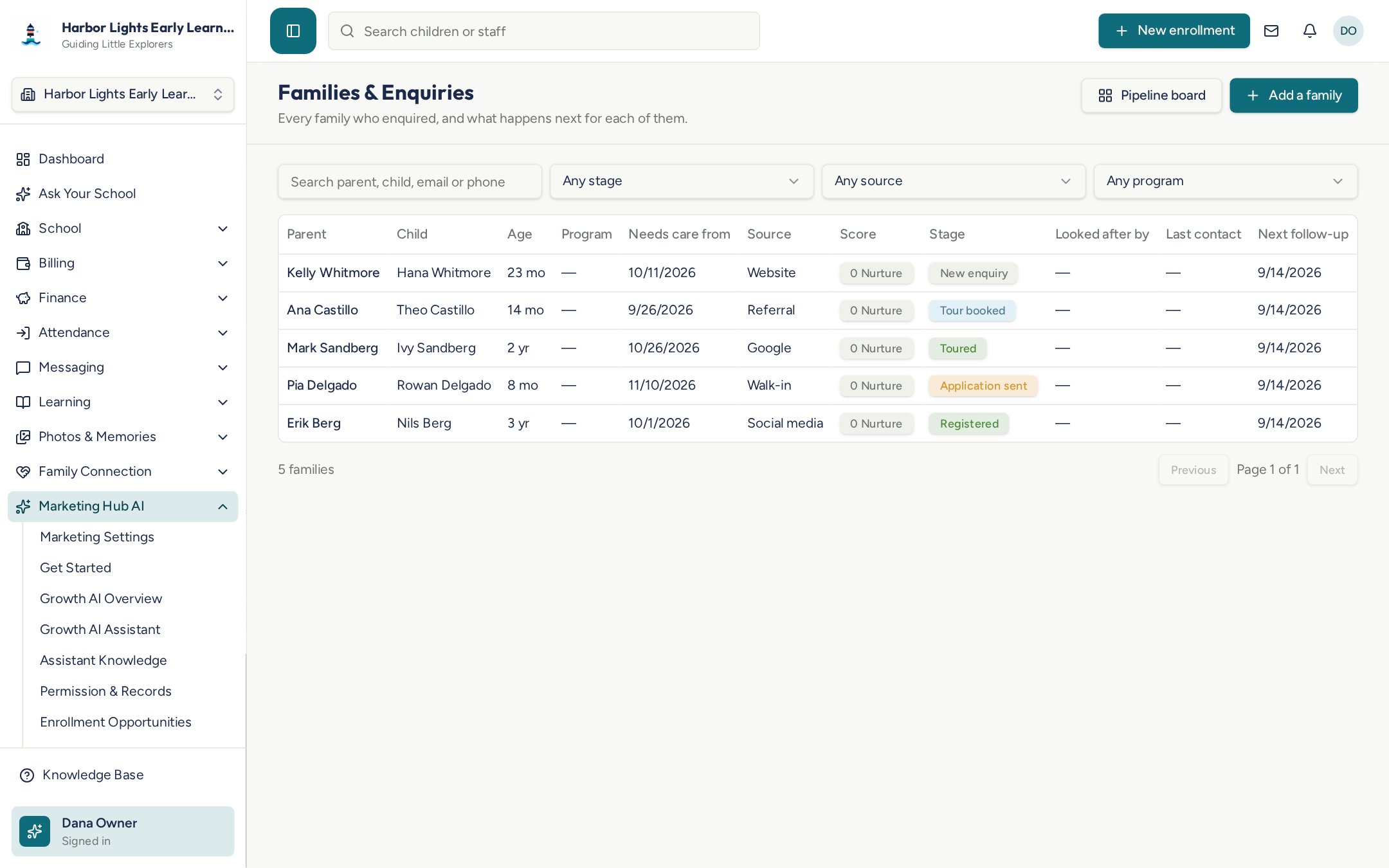1389x868 pixels.
Task: Click the Family Connection heart icon
Action: pyautogui.click(x=23, y=471)
